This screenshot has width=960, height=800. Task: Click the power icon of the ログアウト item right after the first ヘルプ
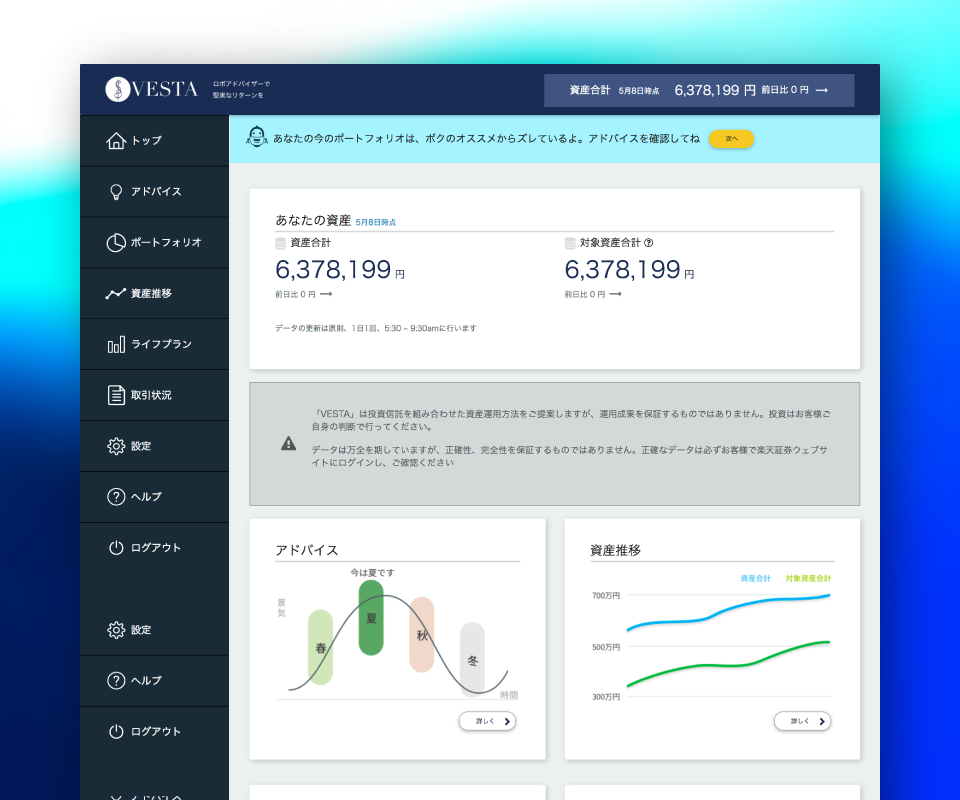pos(116,548)
